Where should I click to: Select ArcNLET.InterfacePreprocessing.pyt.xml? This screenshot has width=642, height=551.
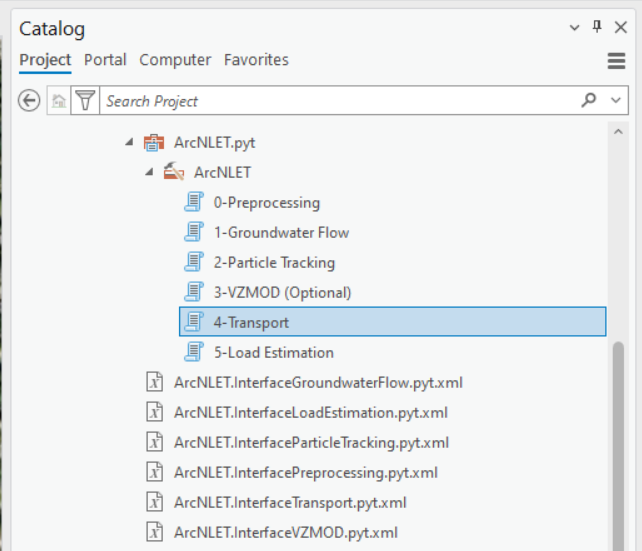coord(305,473)
